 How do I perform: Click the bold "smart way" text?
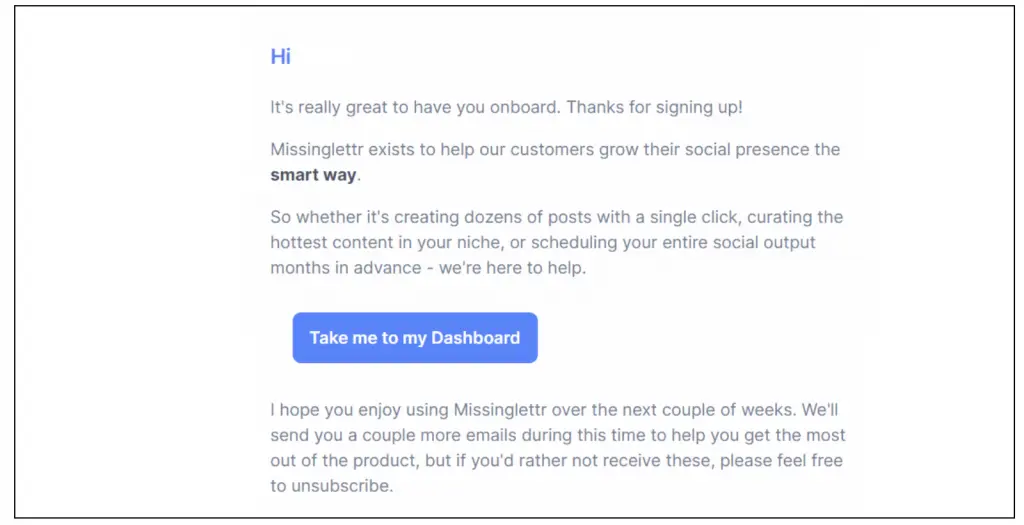tap(313, 176)
